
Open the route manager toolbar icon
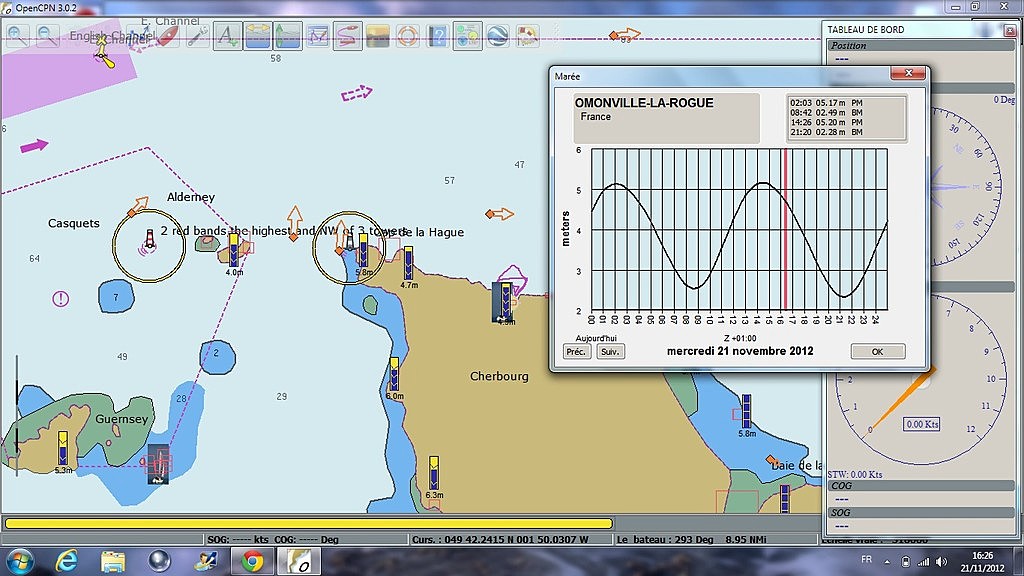pos(317,35)
